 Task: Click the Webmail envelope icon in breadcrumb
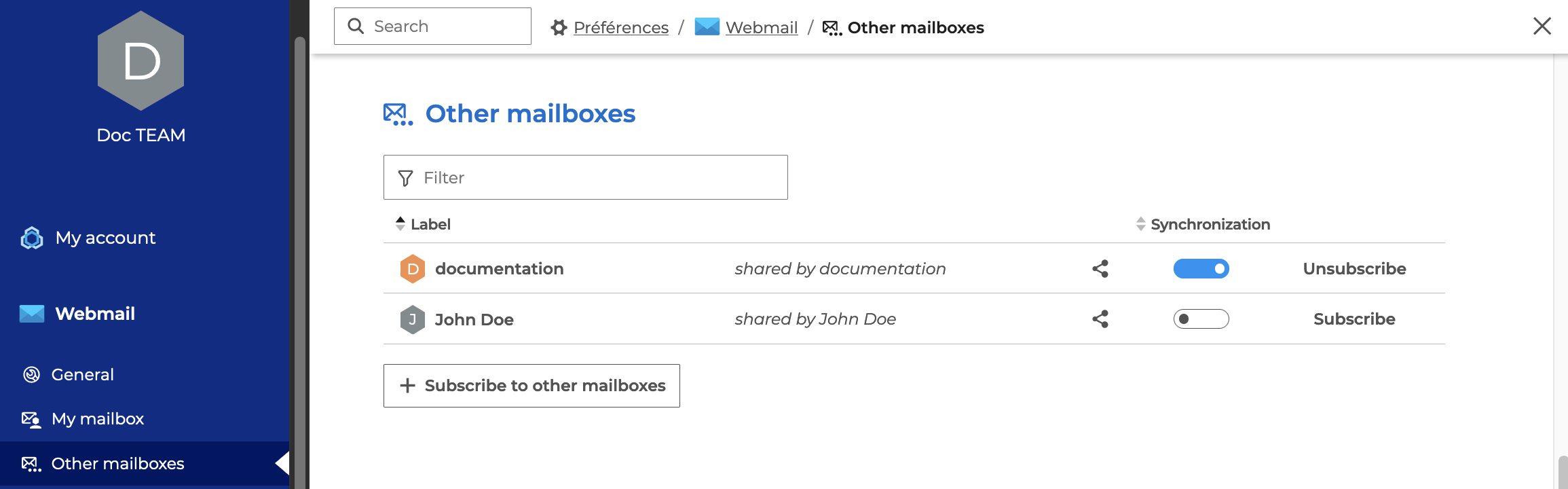pos(707,27)
